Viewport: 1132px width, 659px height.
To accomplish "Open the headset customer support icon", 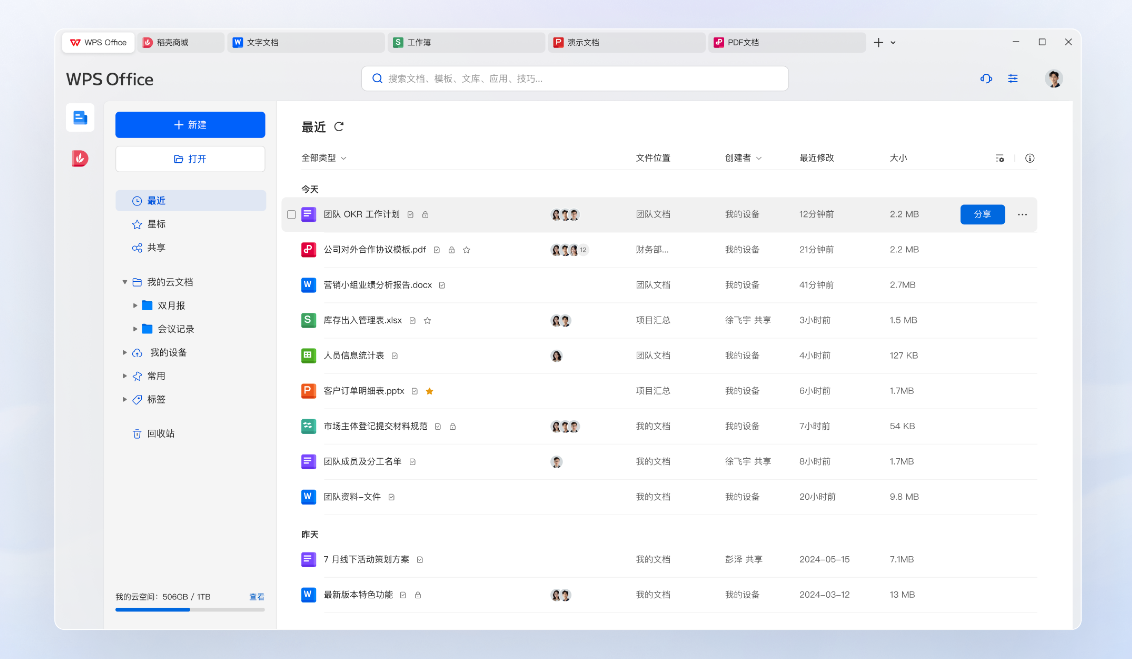I will tap(986, 78).
